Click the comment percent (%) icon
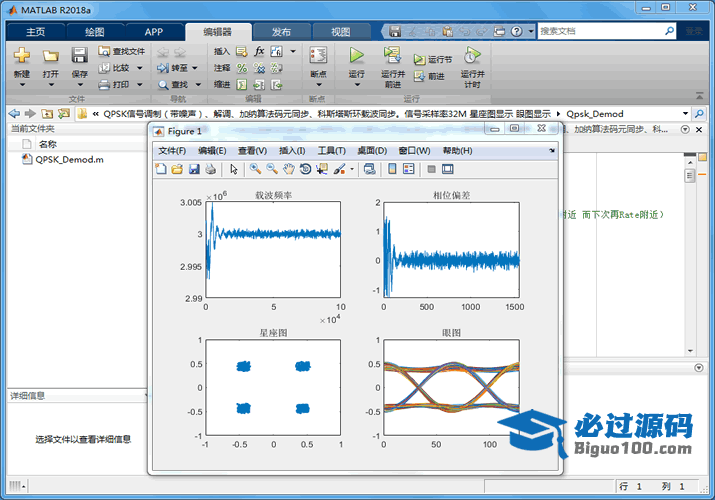Viewport: 715px width, 500px height. tap(242, 68)
